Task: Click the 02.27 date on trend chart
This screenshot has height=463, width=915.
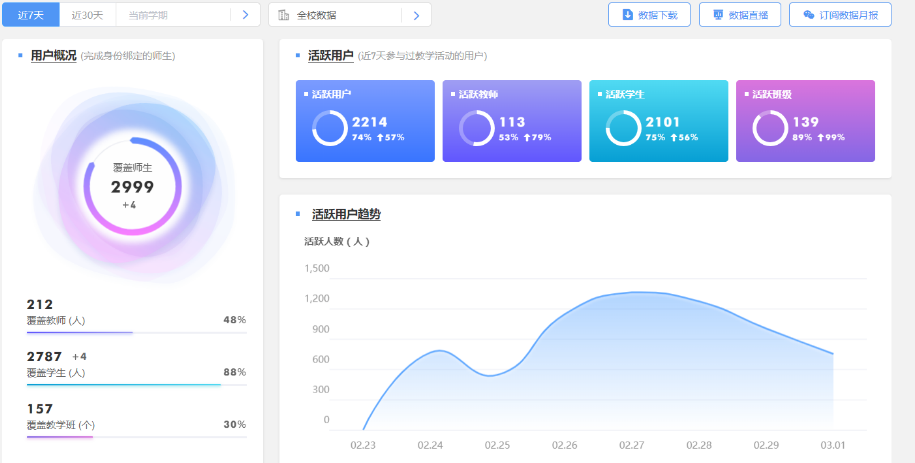Action: point(631,444)
